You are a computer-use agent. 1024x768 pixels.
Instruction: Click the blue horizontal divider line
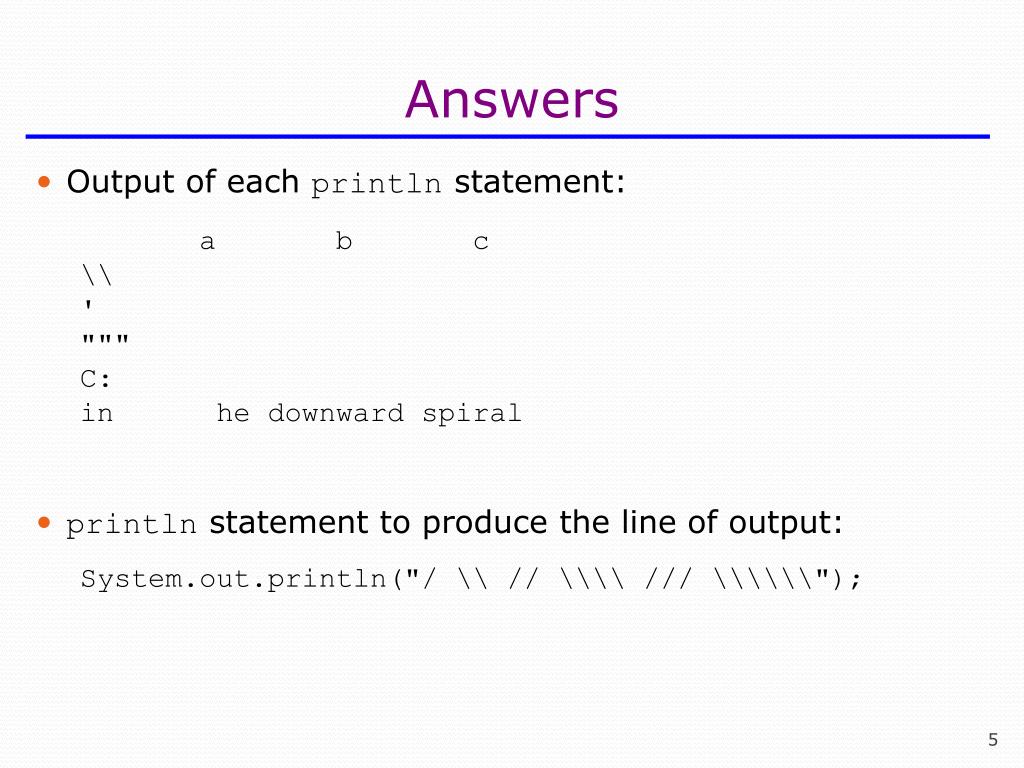[x=507, y=136]
